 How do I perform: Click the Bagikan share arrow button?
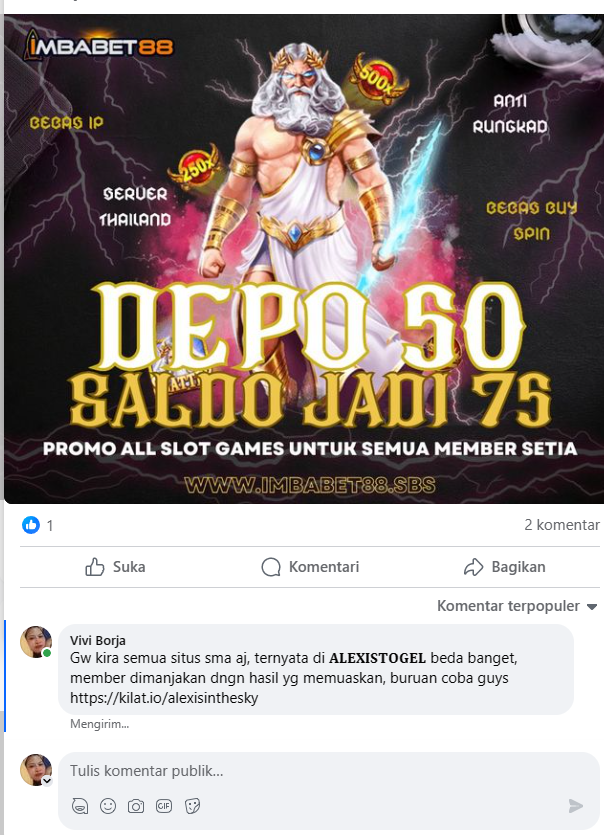(504, 567)
